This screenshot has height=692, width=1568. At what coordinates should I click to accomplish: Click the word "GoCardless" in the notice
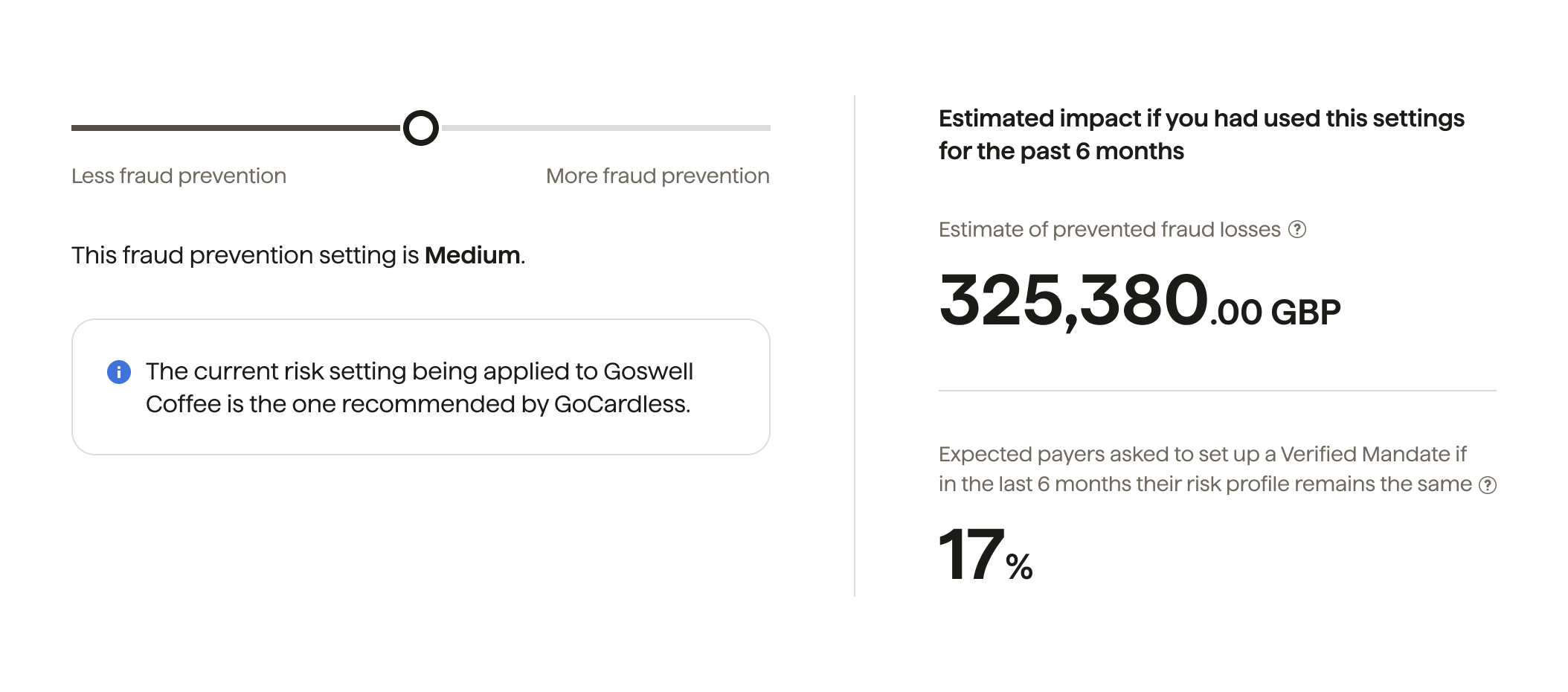coord(620,404)
